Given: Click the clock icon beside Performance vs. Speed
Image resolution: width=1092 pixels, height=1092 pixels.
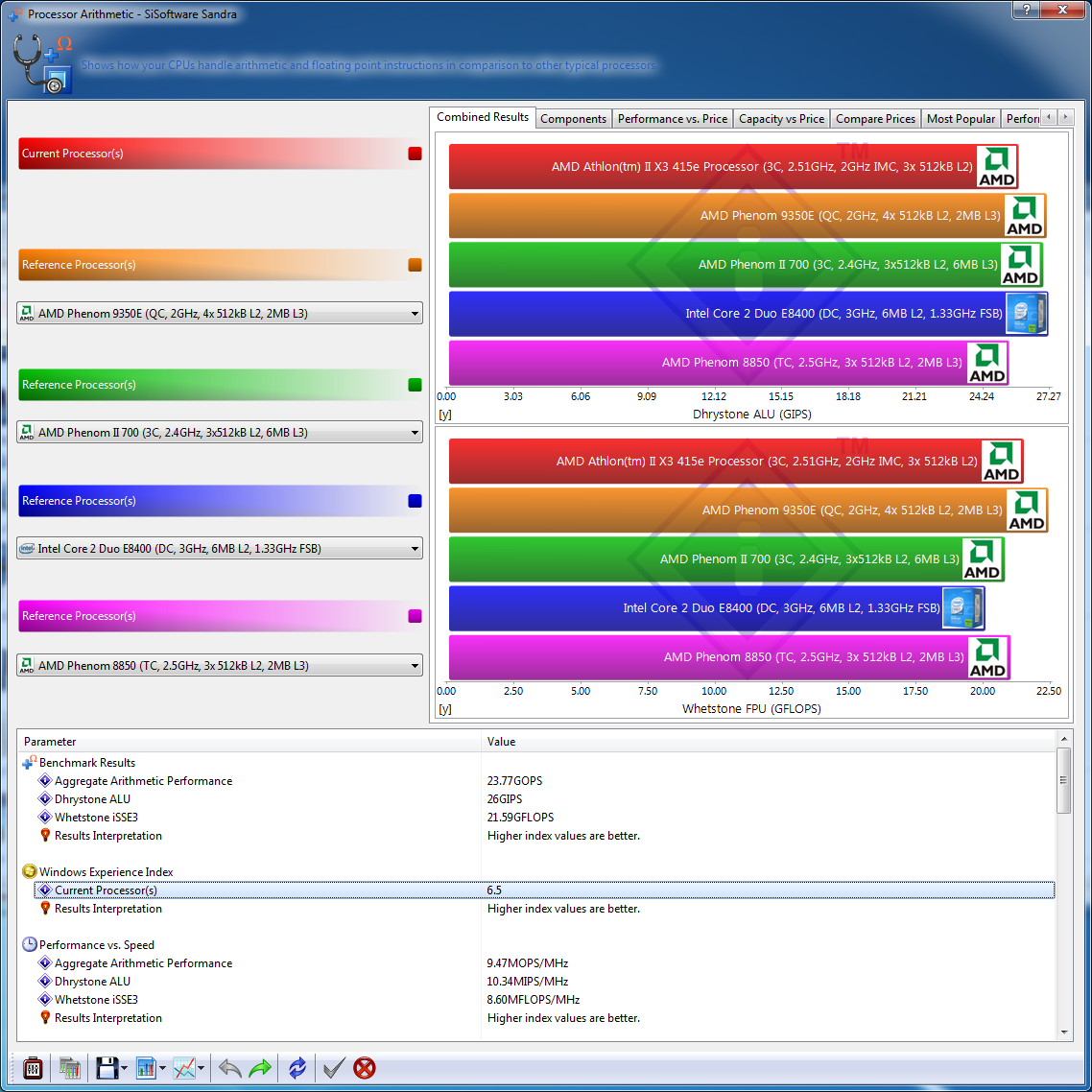Looking at the screenshot, I should [29, 945].
